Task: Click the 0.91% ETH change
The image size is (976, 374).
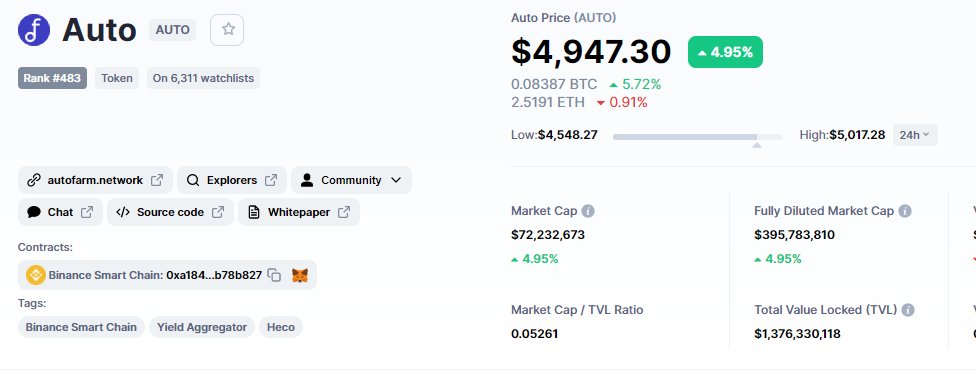Action: [622, 102]
